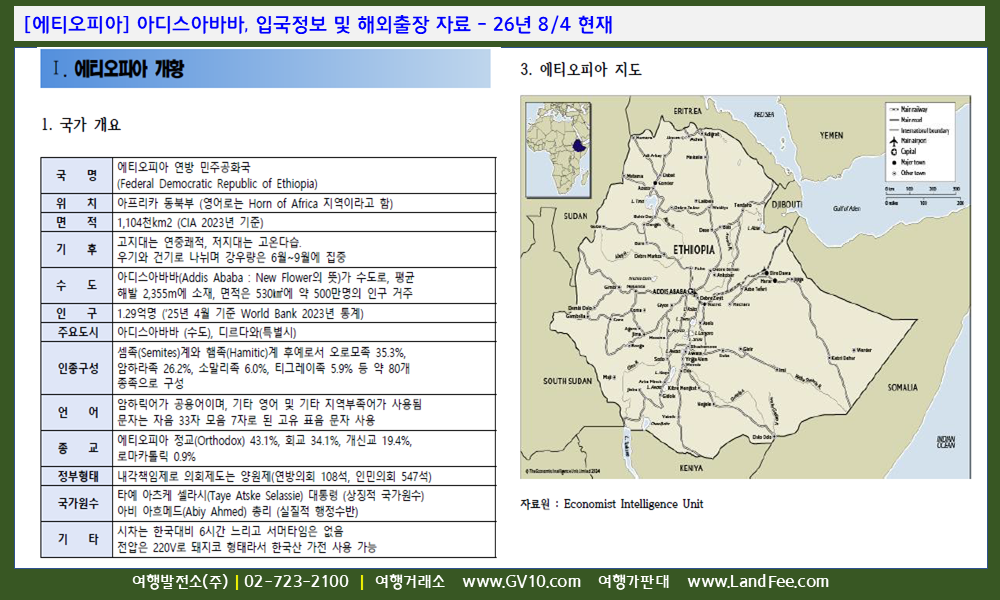Screen dimensions: 1000x600
Task: Click the cell 1,104천km2 (CIA 2023년 기준)
Action: pos(304,222)
